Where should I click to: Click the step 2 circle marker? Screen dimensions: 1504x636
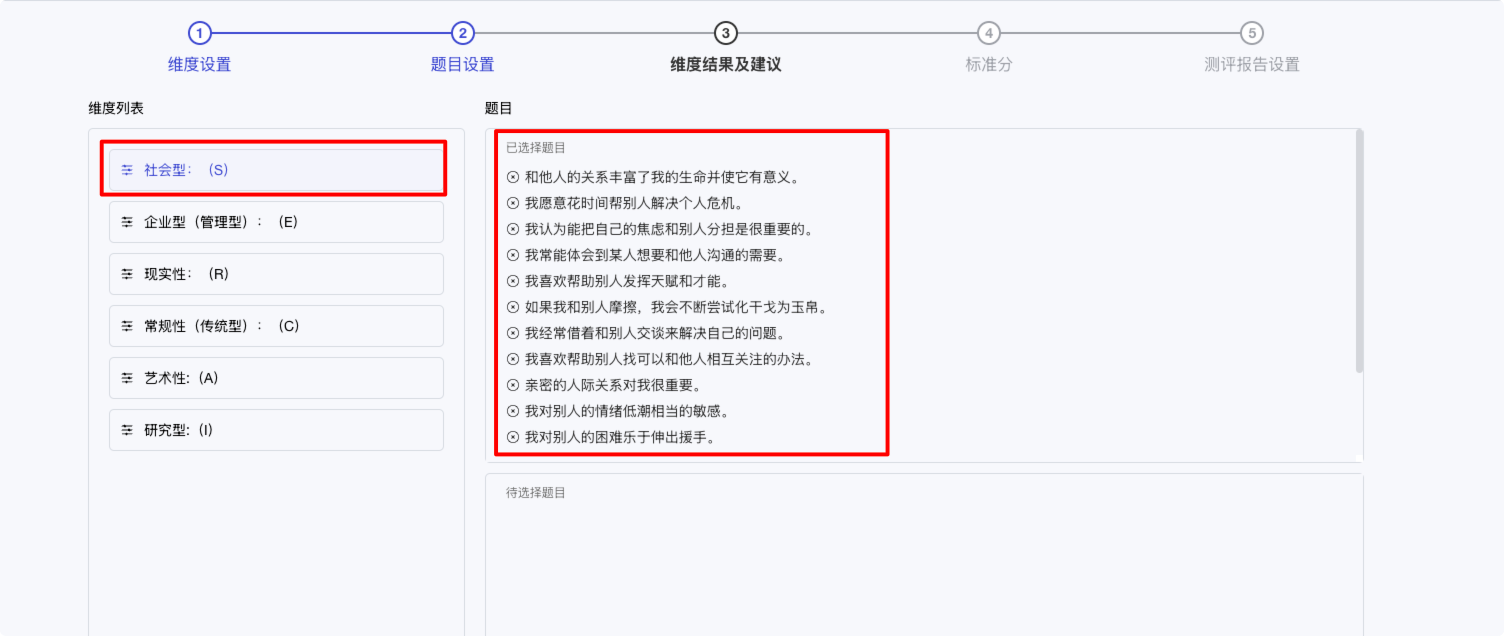tap(462, 33)
